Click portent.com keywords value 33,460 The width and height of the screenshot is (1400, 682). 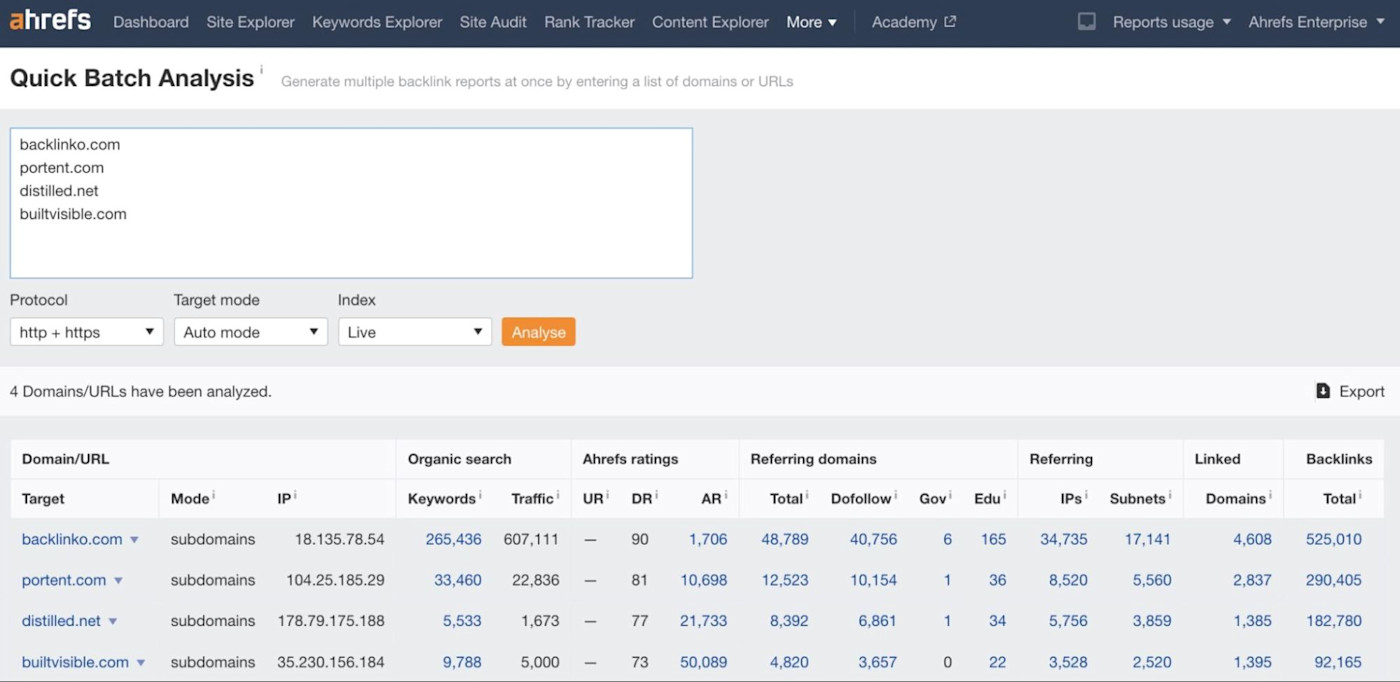[457, 580]
